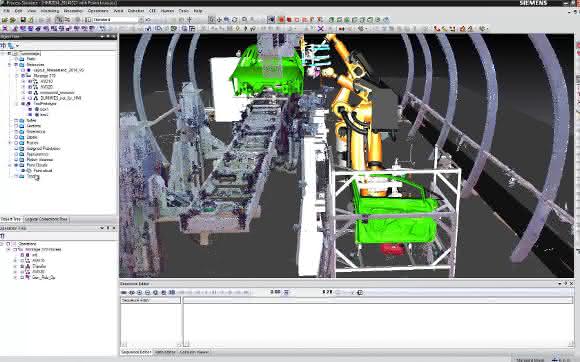
Task: Collapse the Point Clouds folder node
Action: (10, 165)
